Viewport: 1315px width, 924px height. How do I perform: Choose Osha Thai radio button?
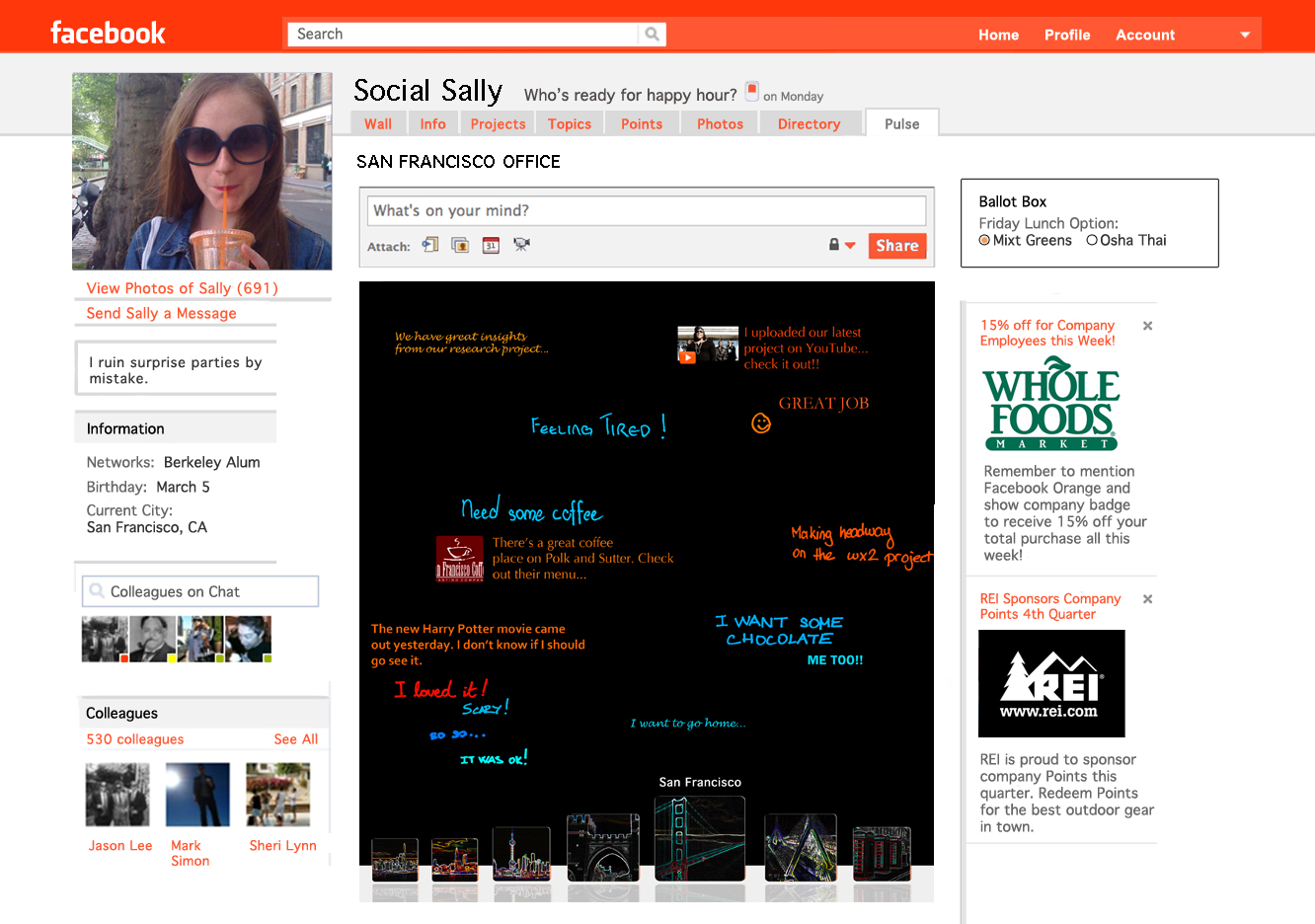(x=1092, y=241)
